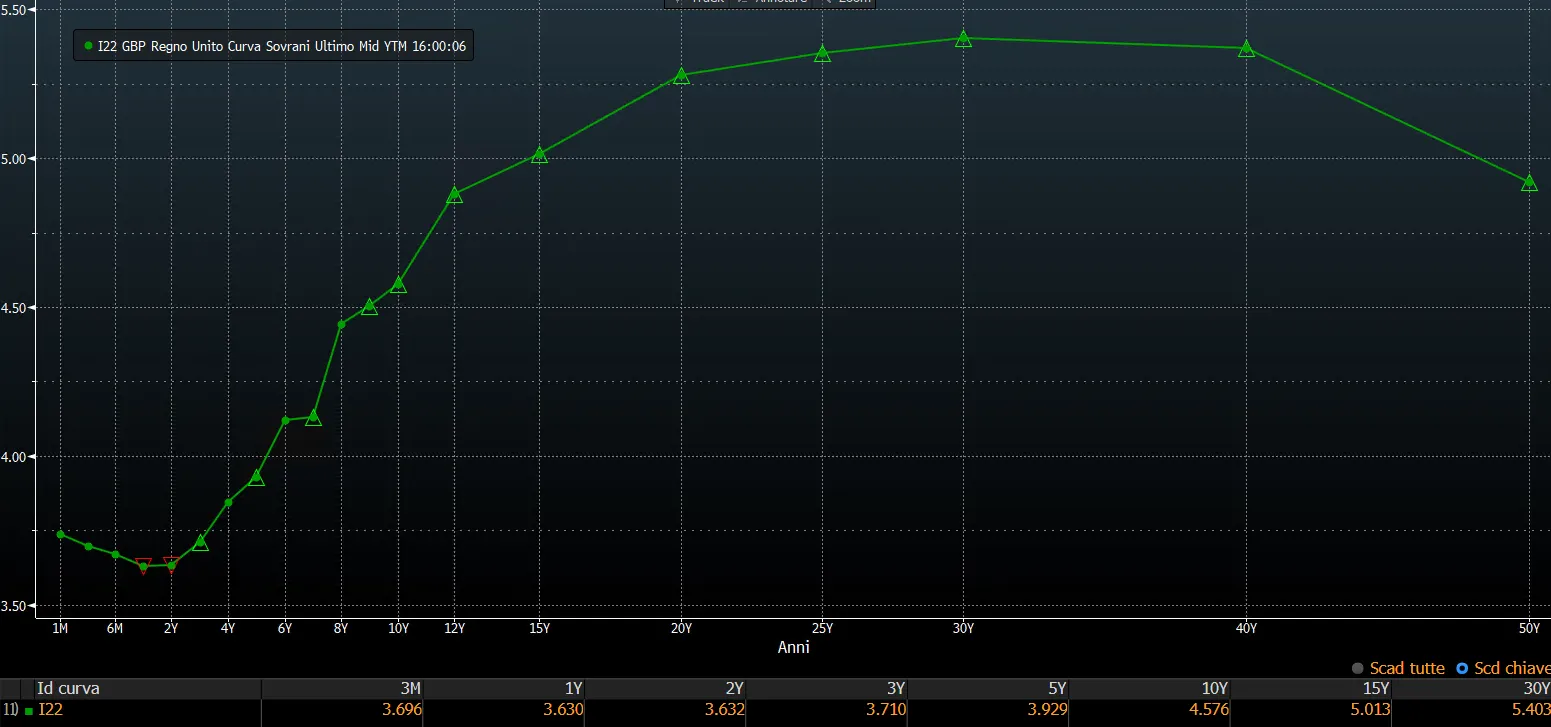Screen dimensions: 1551x727
Task: Click the curve's round data point at 6M
Action: coord(115,554)
